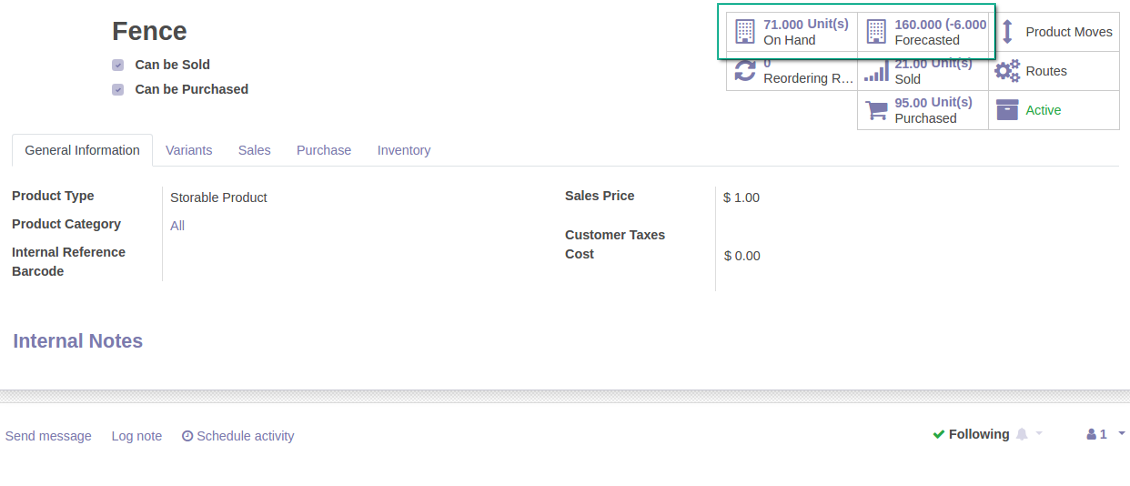Viewport: 1130px width, 486px height.
Task: Click the Active archive box icon
Action: tap(1007, 110)
